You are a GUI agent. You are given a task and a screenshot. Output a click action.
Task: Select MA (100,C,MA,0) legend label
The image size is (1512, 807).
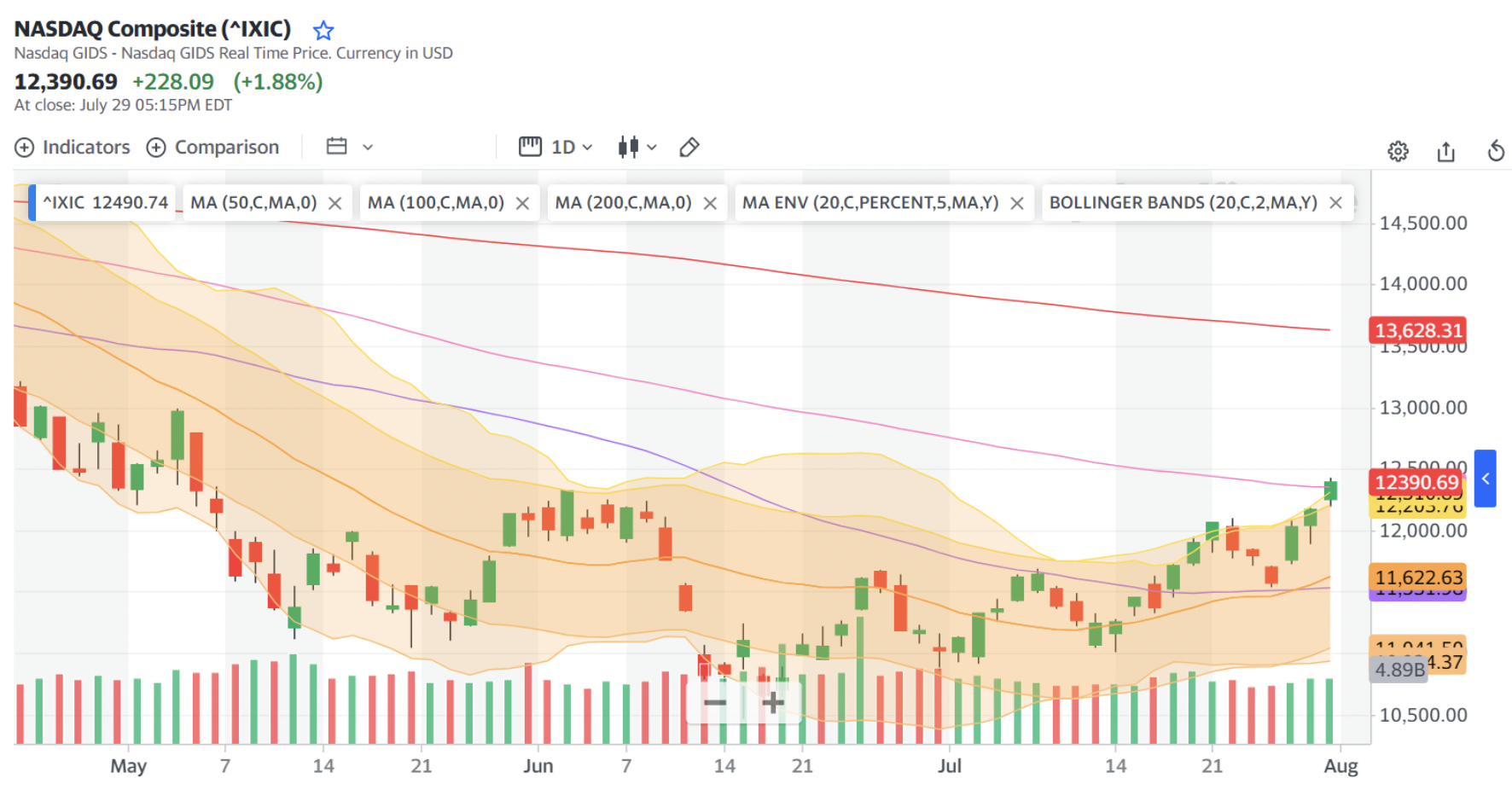(436, 203)
